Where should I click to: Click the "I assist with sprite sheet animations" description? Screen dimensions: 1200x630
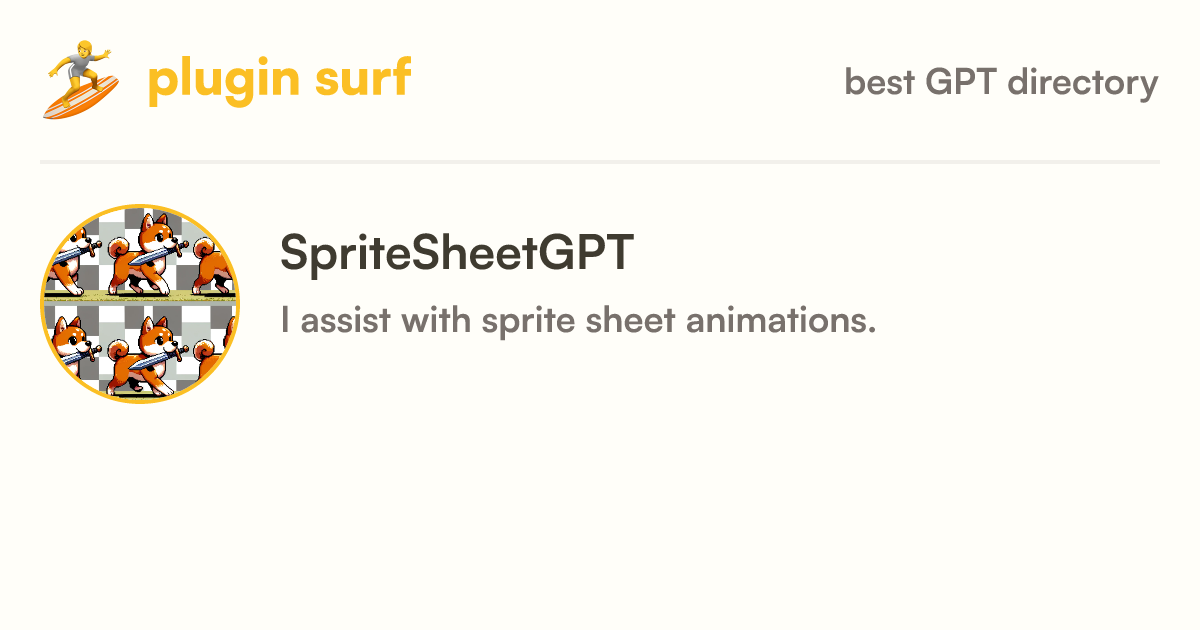579,321
